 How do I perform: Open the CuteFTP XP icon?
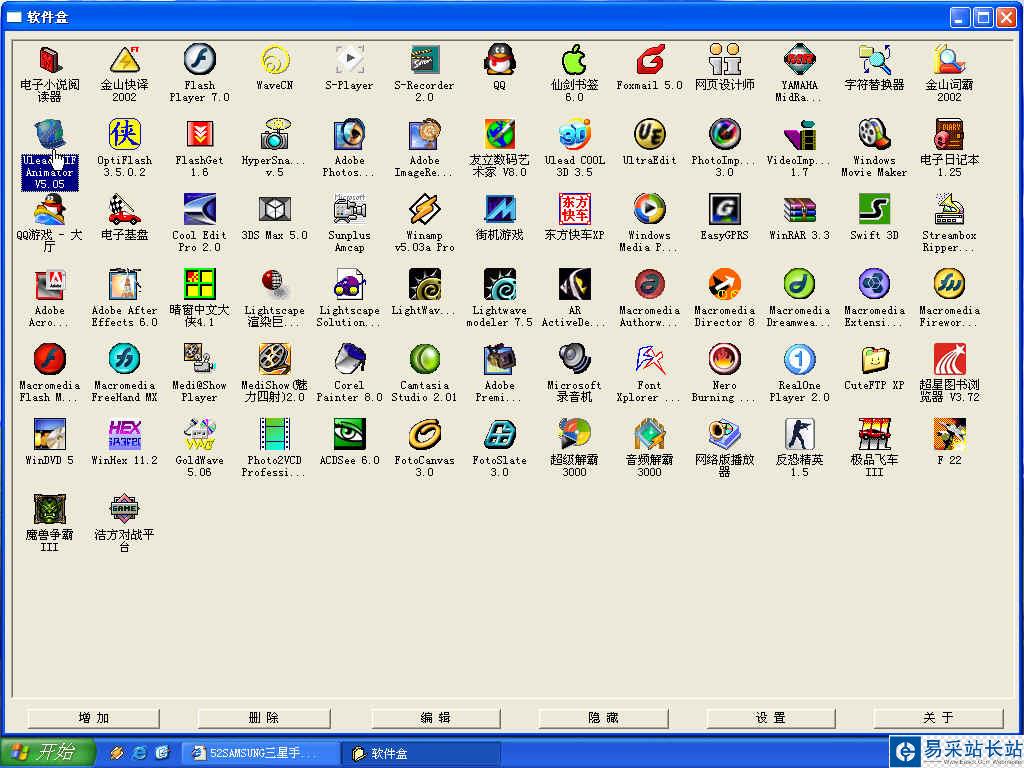[874, 359]
